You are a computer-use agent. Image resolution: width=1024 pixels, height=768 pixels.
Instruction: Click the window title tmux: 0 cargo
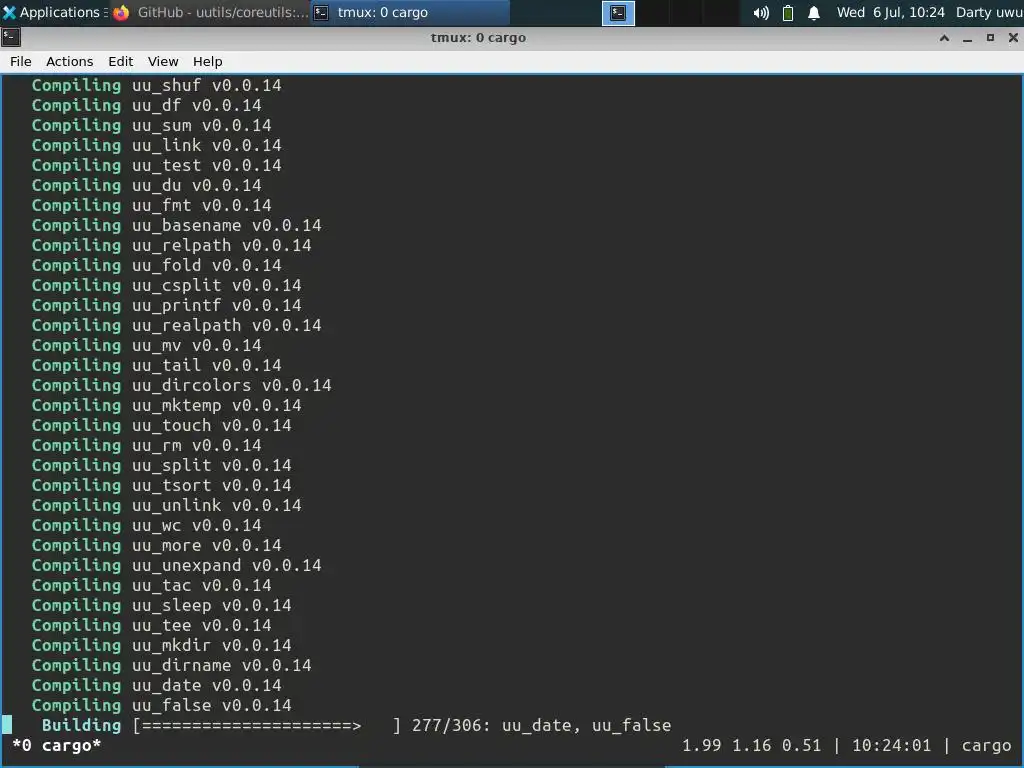click(478, 38)
